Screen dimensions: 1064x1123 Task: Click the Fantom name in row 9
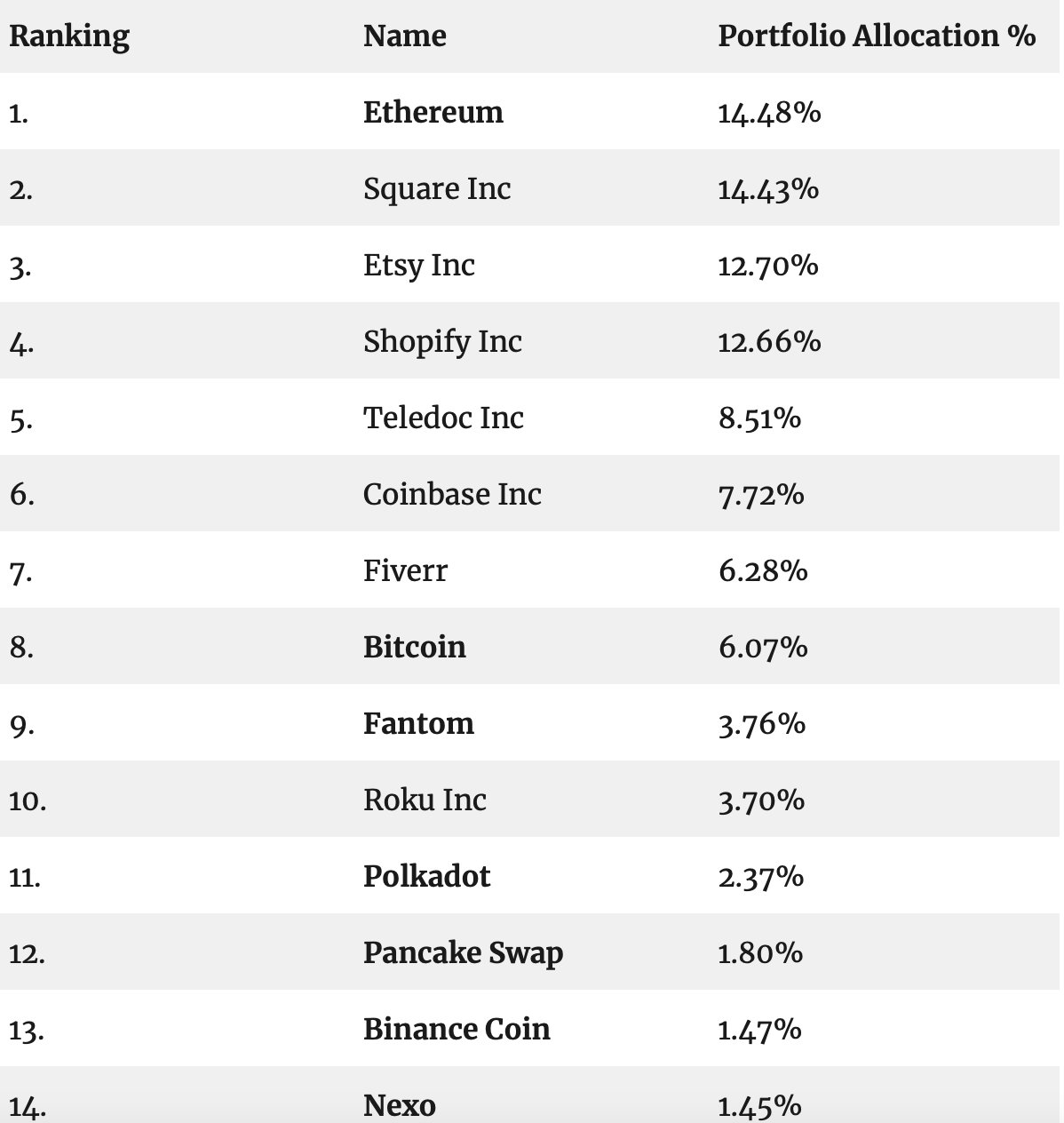tap(418, 723)
